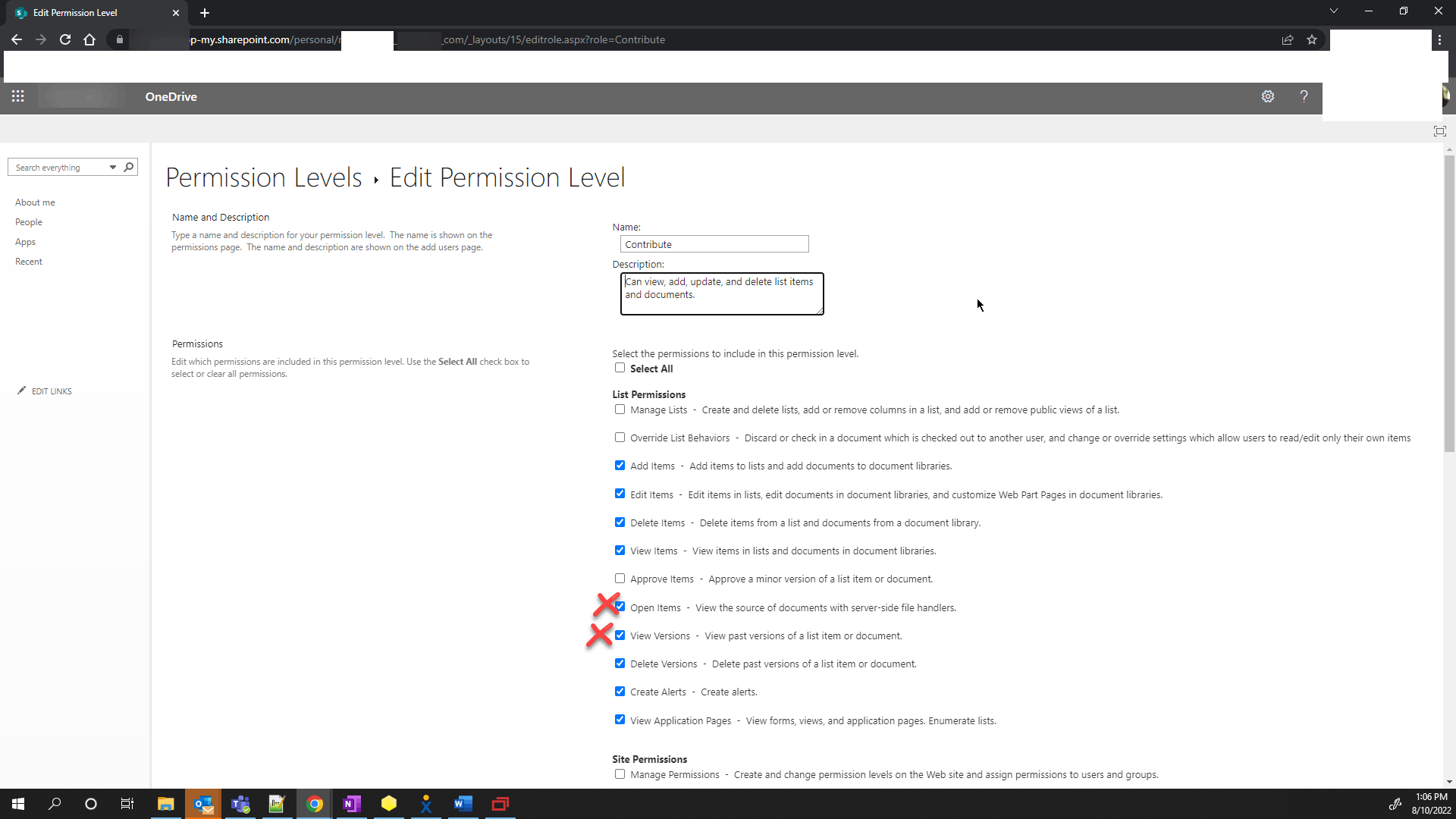Uncheck the Add Items permission
Image resolution: width=1456 pixels, height=819 pixels.
[620, 466]
